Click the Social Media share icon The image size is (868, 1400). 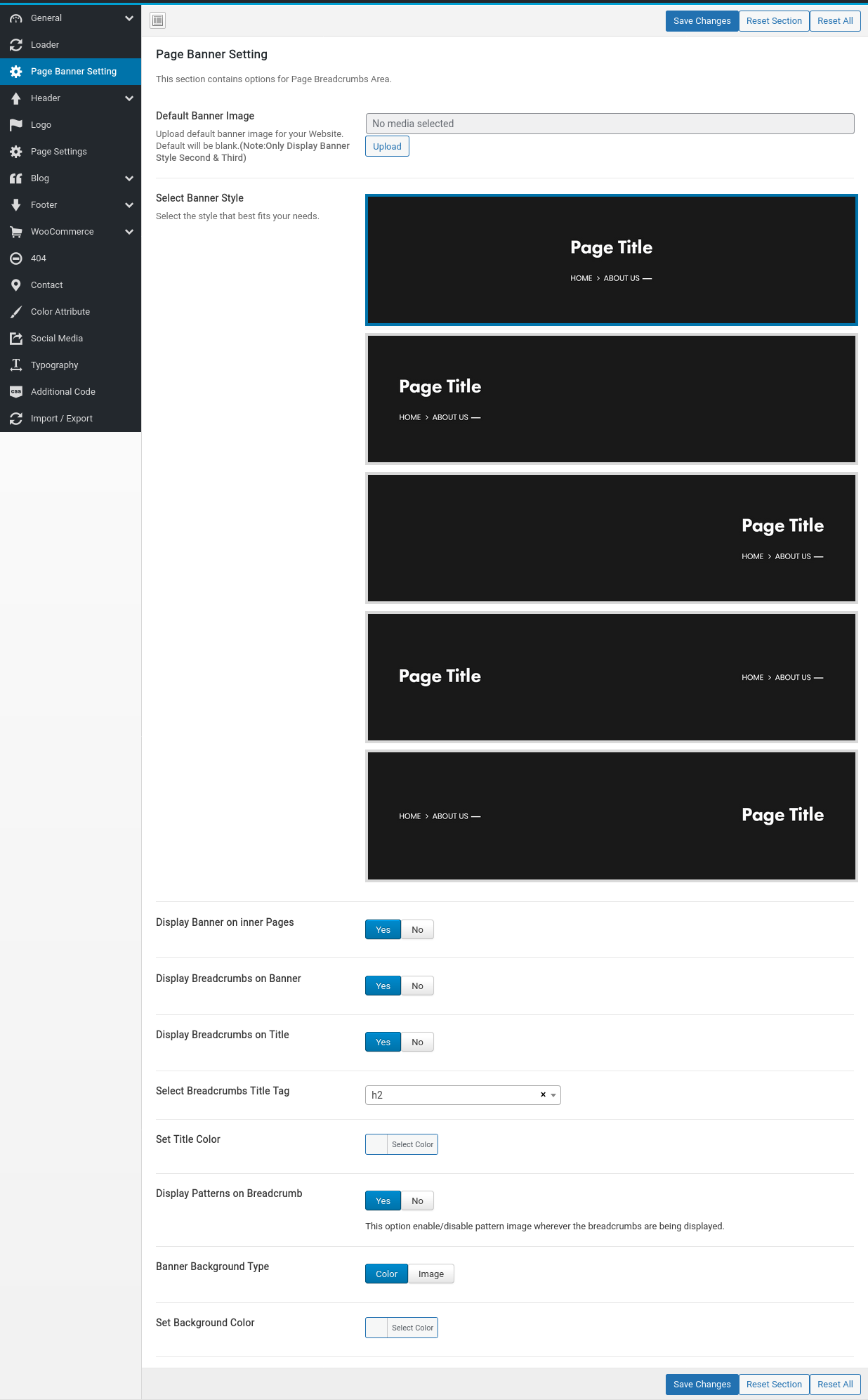(x=16, y=339)
